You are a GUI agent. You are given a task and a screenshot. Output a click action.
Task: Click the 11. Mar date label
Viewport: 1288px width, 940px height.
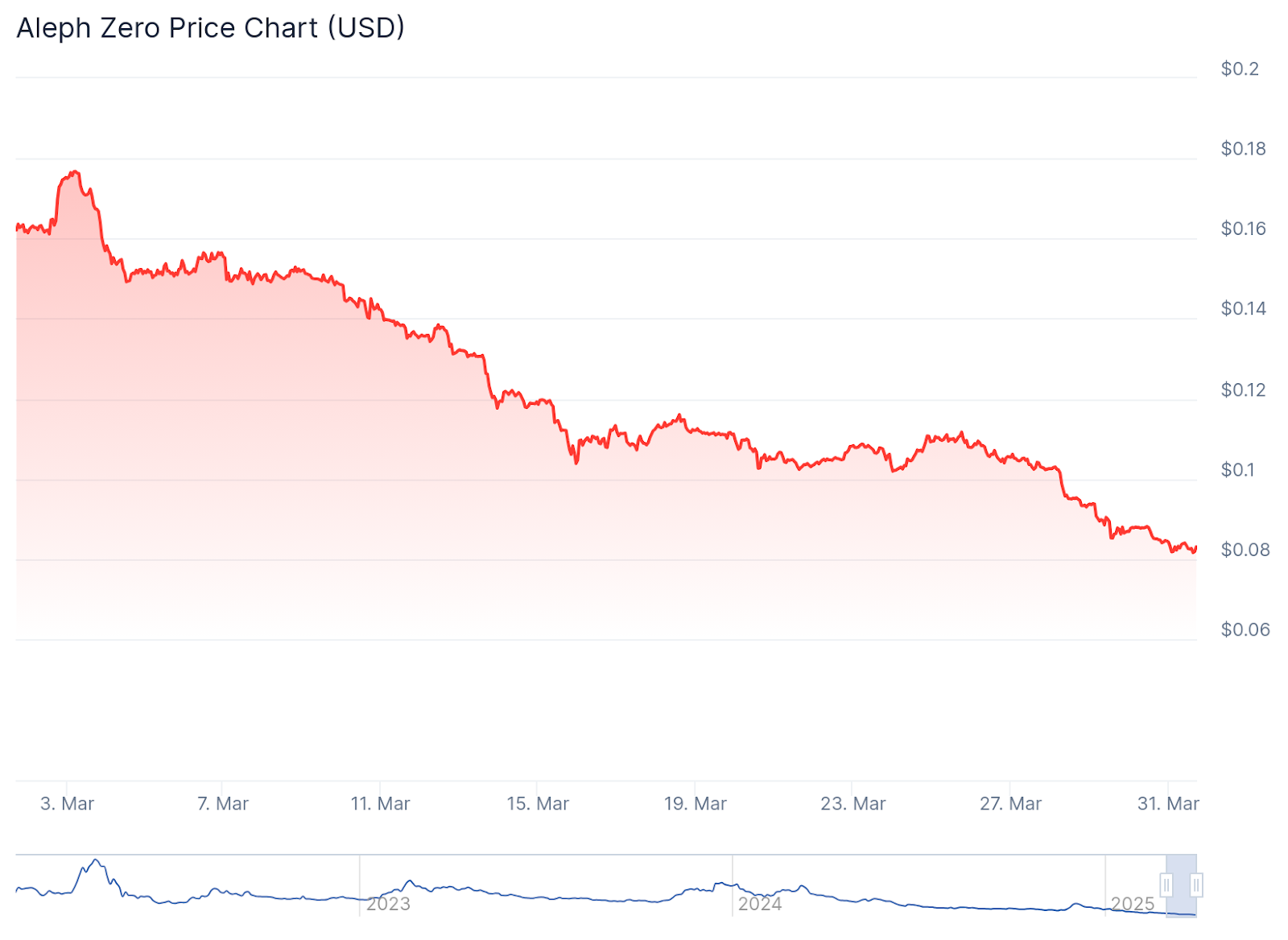pos(380,803)
